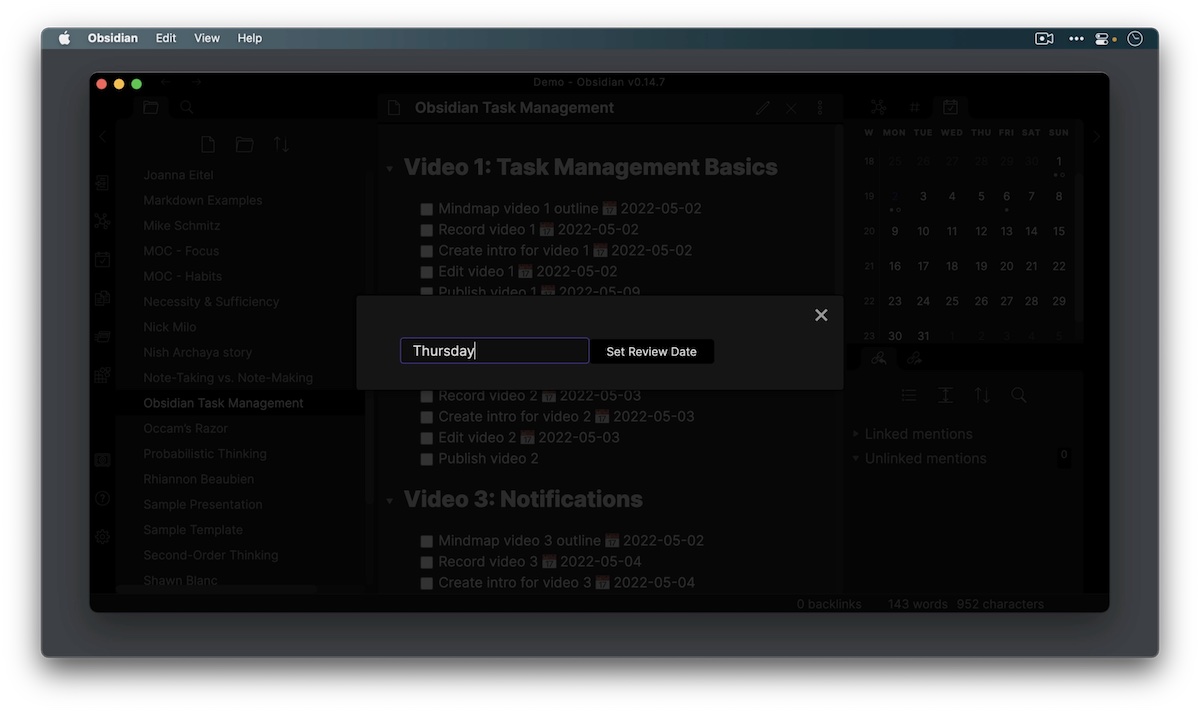This screenshot has height=712, width=1200.
Task: Check the Mindmap video 3 outline task
Action: (427, 541)
